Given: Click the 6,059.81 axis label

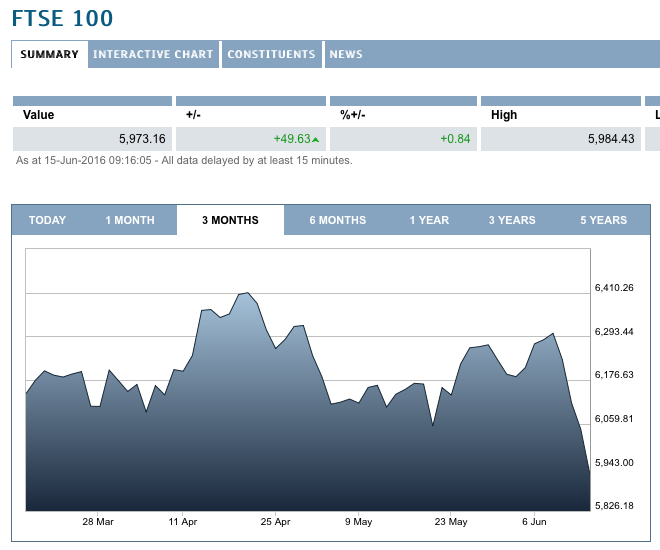Looking at the screenshot, I should click(614, 419).
